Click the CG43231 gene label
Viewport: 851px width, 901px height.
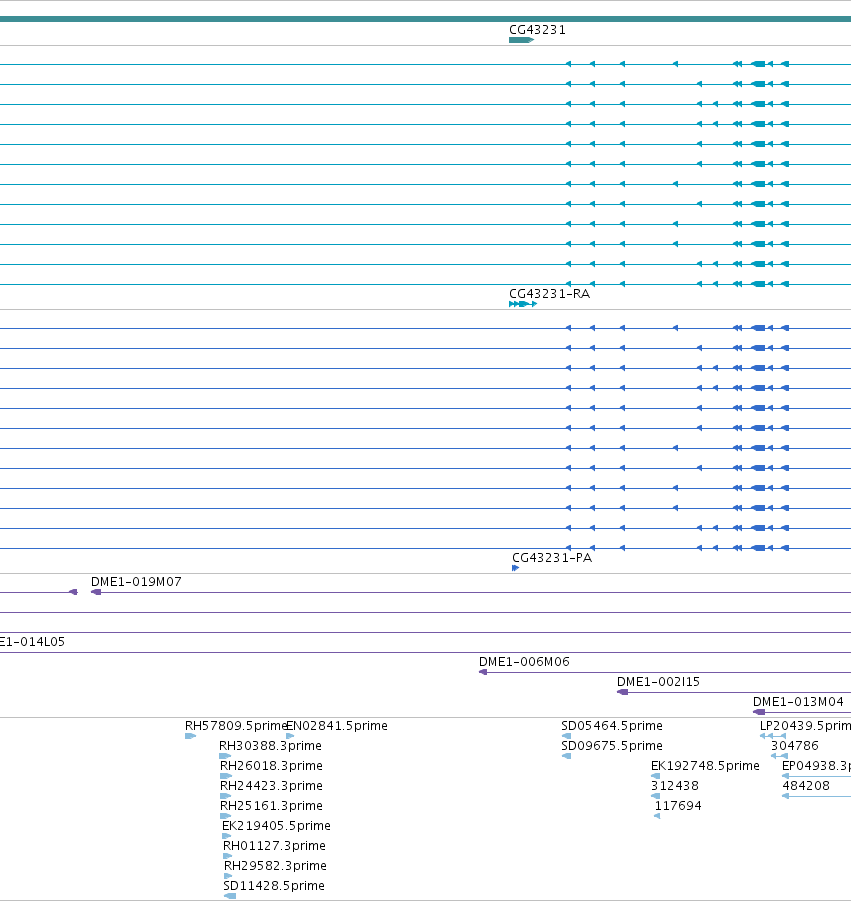(537, 30)
